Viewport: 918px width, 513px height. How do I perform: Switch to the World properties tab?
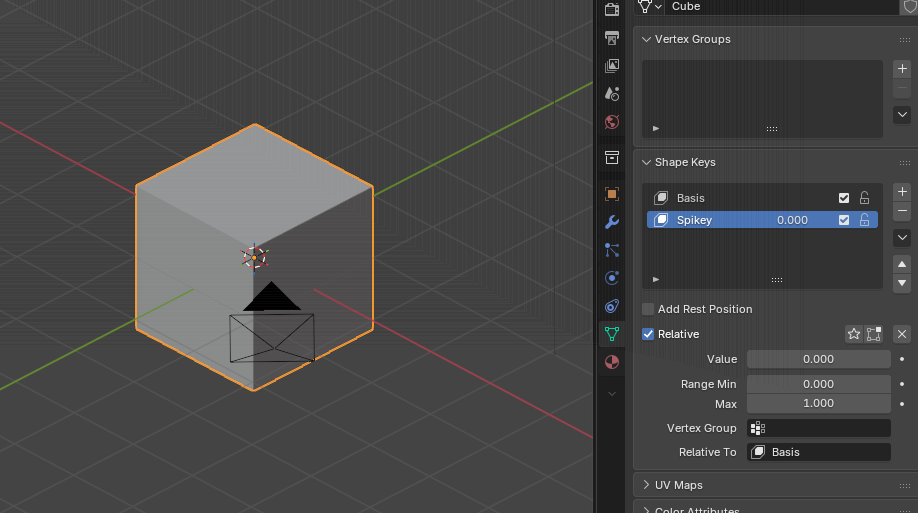tap(612, 122)
